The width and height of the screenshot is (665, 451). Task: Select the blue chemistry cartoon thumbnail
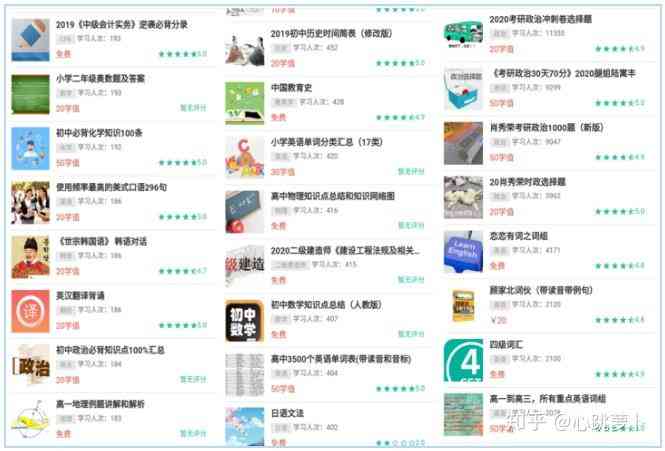tap(30, 148)
